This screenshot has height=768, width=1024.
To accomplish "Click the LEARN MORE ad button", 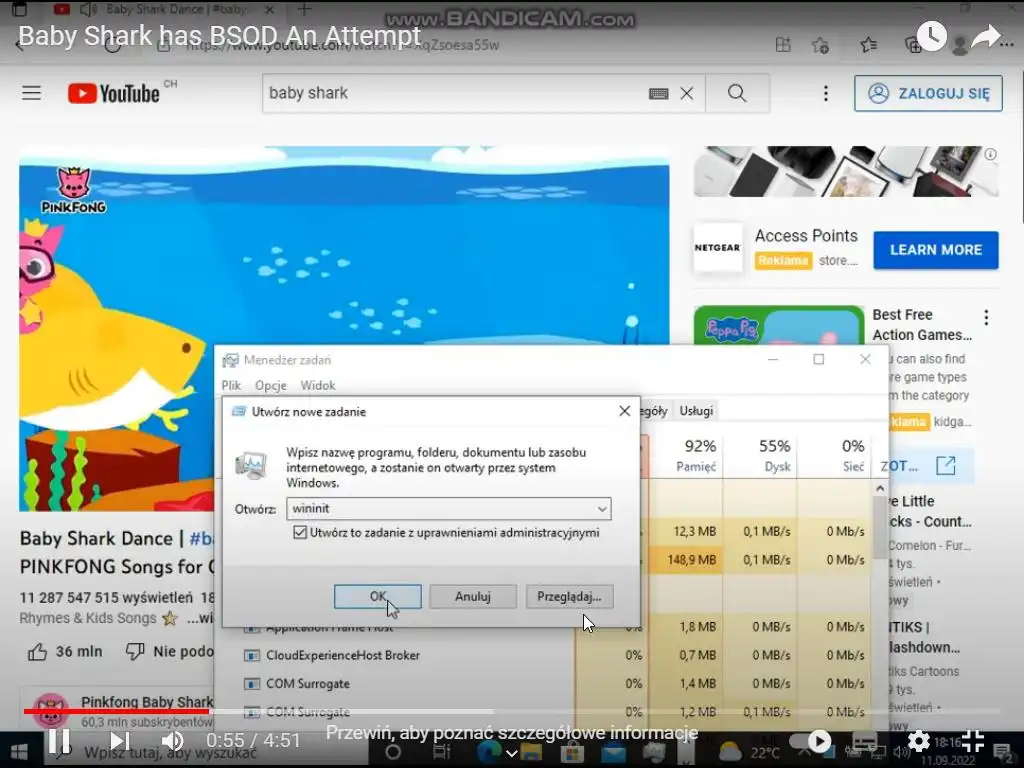I will click(x=936, y=249).
